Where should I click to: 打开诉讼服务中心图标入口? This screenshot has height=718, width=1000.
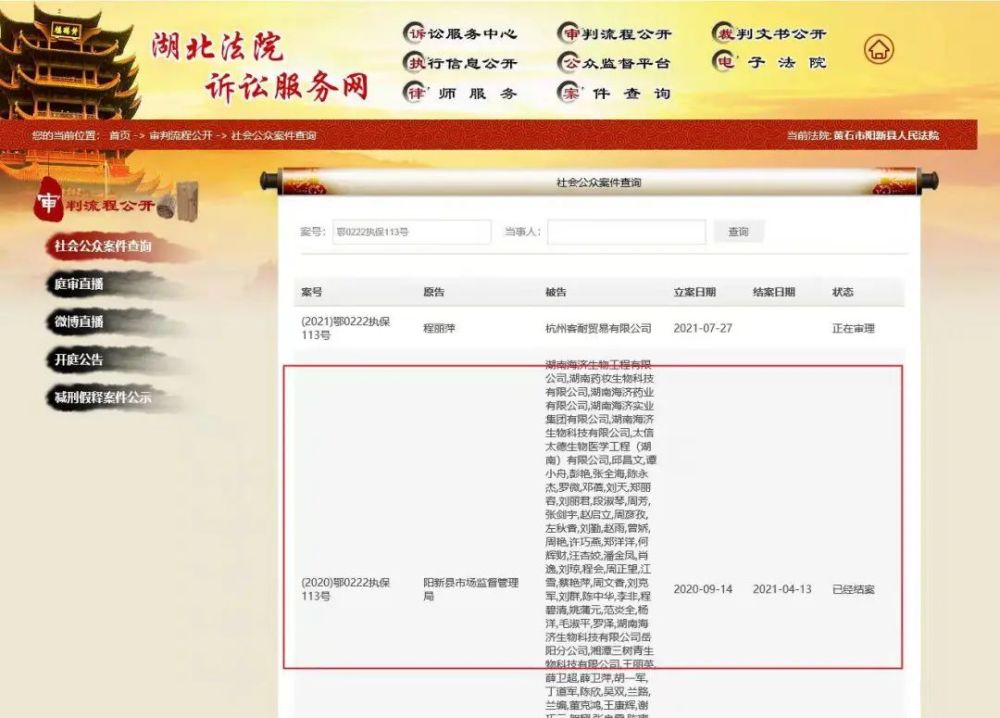point(459,33)
